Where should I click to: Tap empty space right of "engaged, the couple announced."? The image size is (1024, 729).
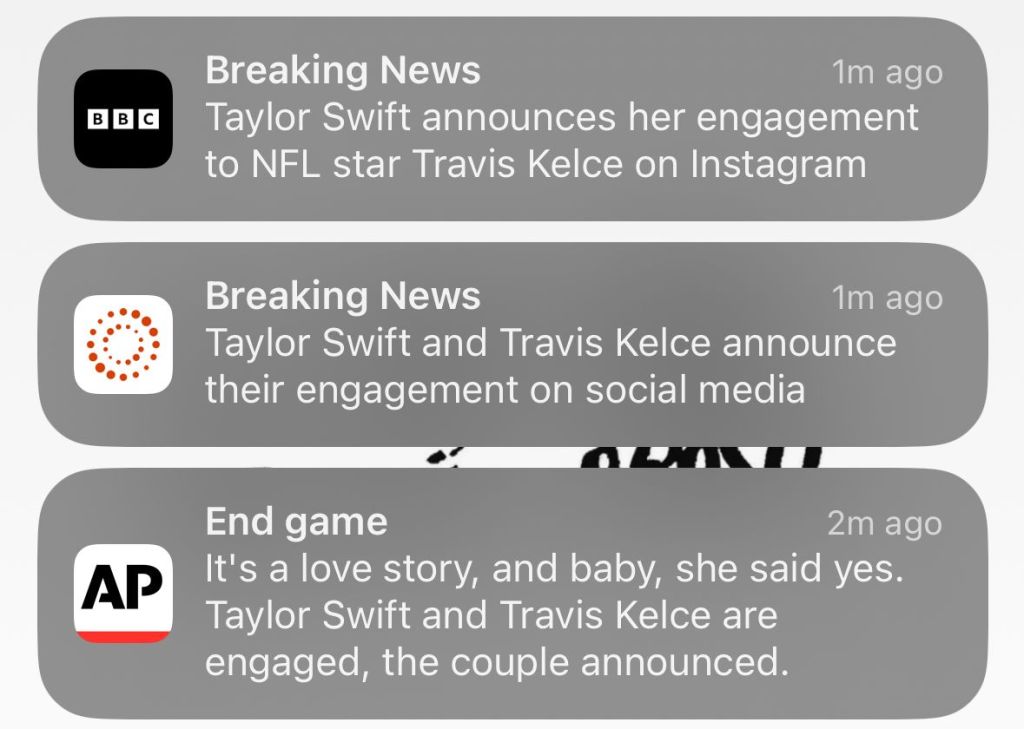coord(880,663)
